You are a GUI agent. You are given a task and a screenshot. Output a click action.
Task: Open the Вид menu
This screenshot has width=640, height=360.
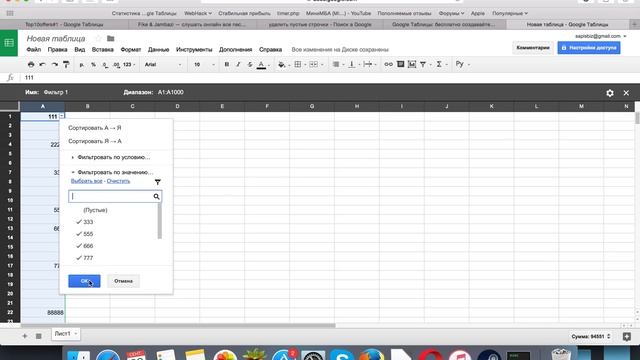[80, 49]
